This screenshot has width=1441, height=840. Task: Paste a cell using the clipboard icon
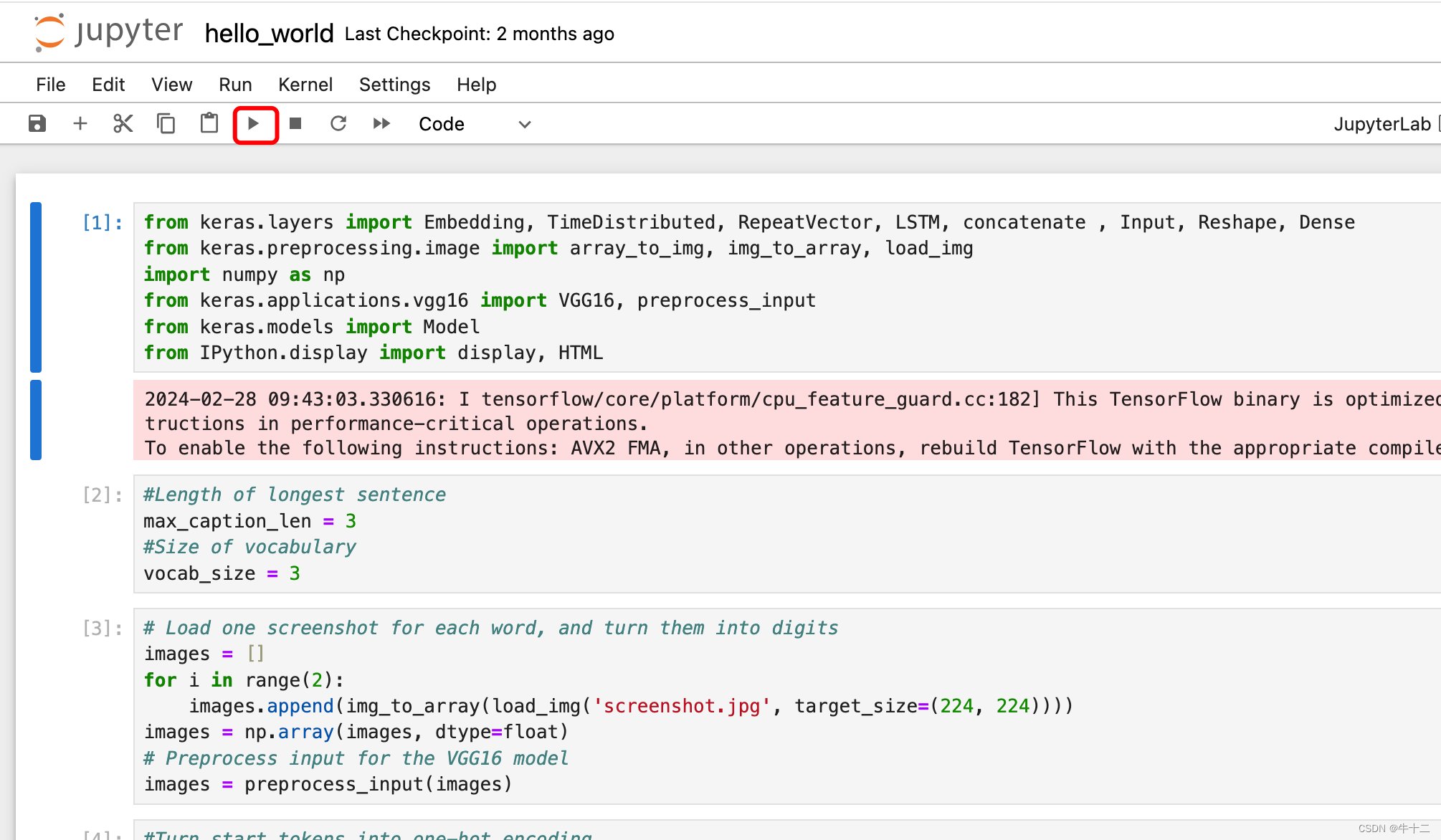209,123
